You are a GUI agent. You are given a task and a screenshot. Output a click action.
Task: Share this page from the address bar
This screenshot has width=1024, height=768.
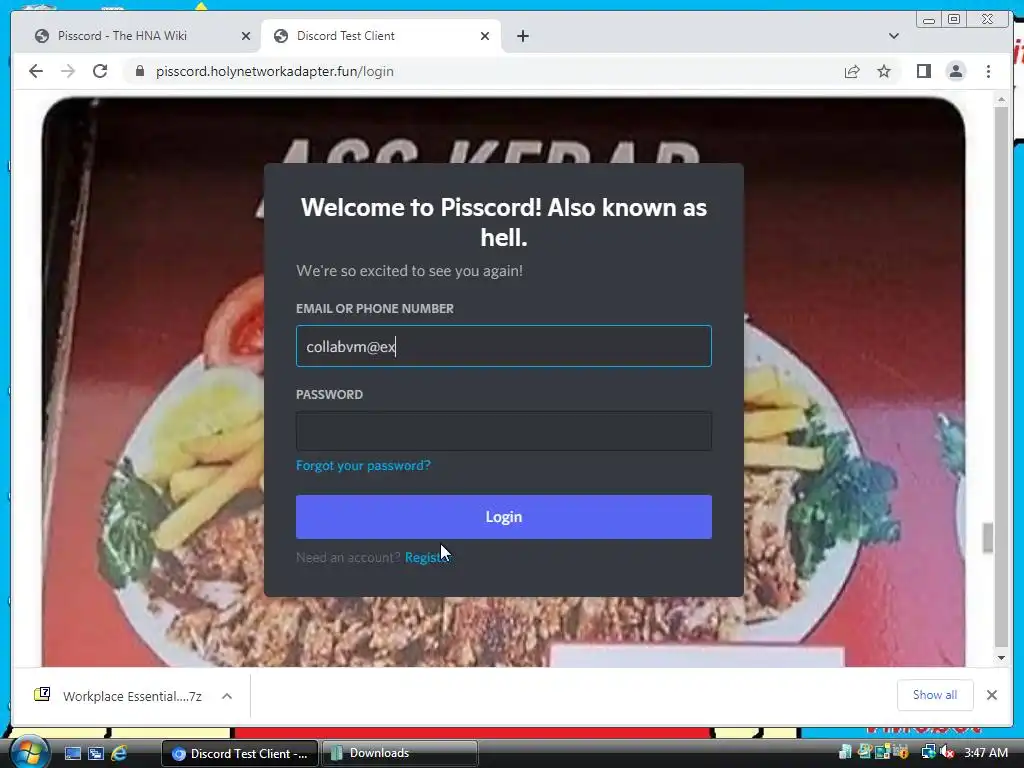[852, 71]
